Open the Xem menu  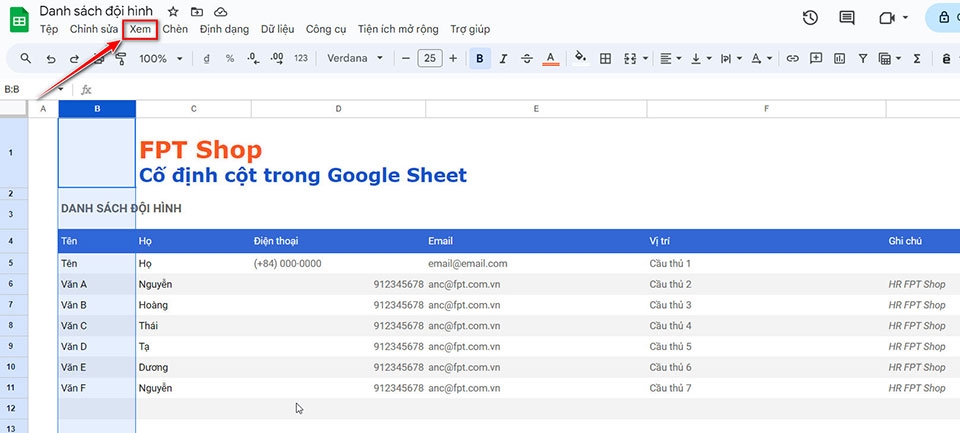[x=140, y=29]
